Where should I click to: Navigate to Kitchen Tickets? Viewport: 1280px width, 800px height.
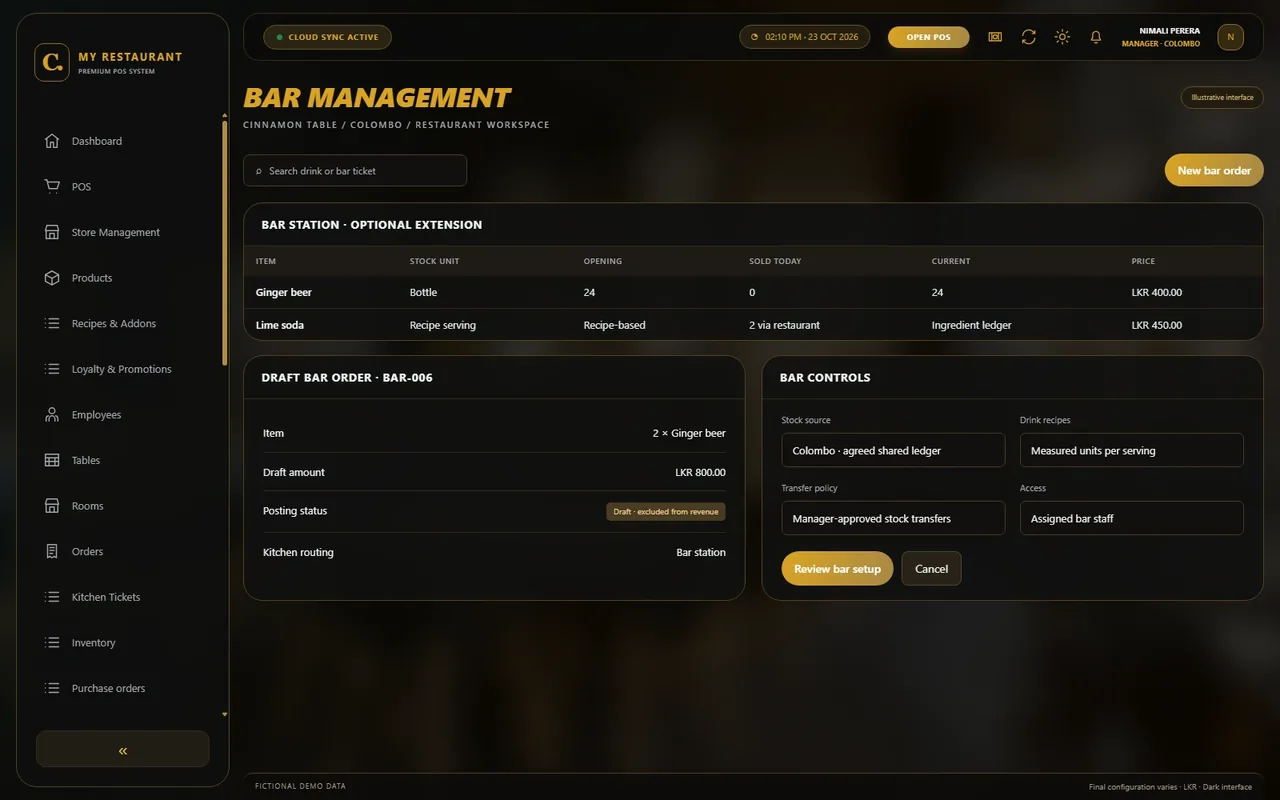(x=105, y=597)
